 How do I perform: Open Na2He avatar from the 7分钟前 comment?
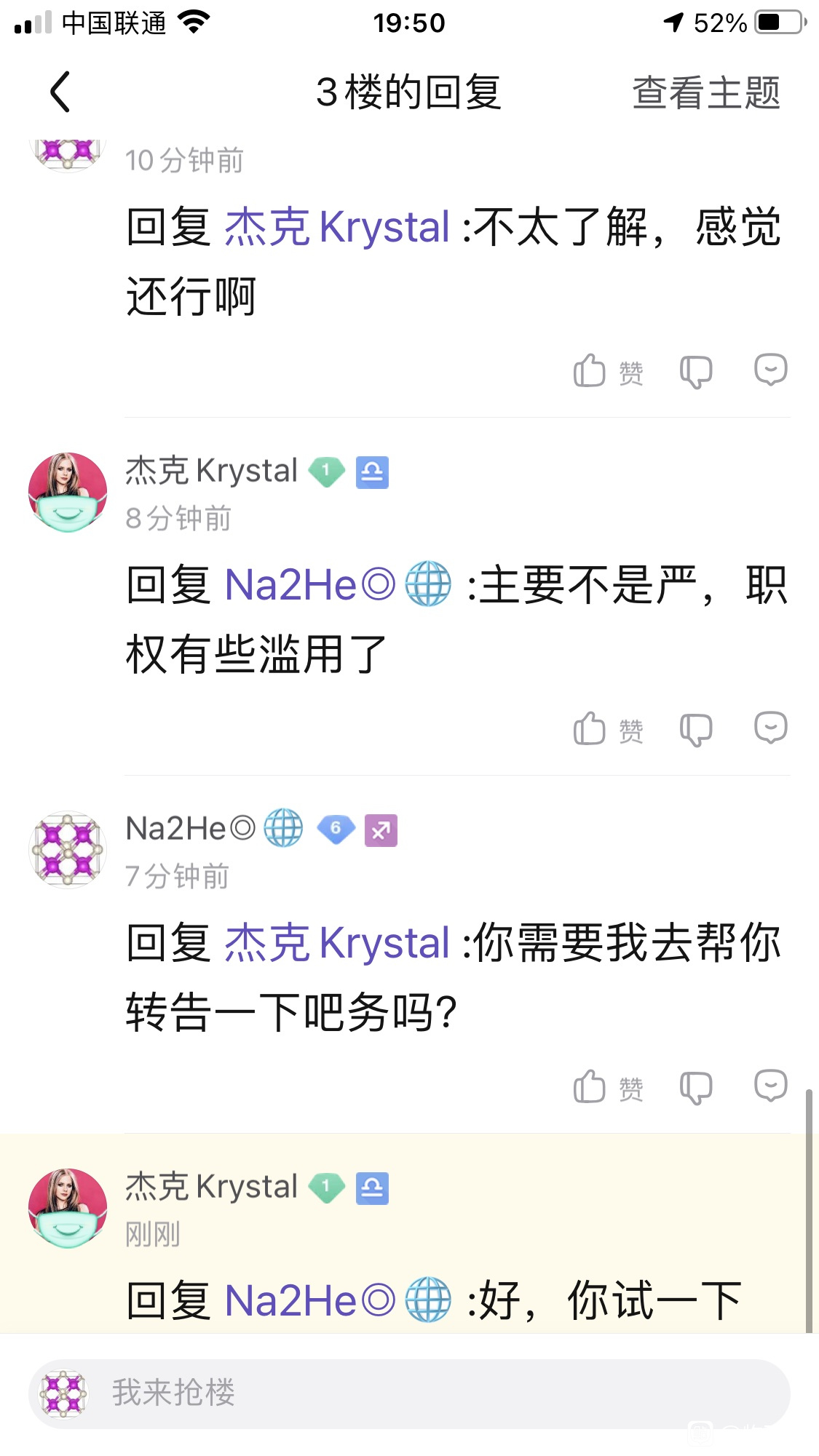(x=68, y=850)
